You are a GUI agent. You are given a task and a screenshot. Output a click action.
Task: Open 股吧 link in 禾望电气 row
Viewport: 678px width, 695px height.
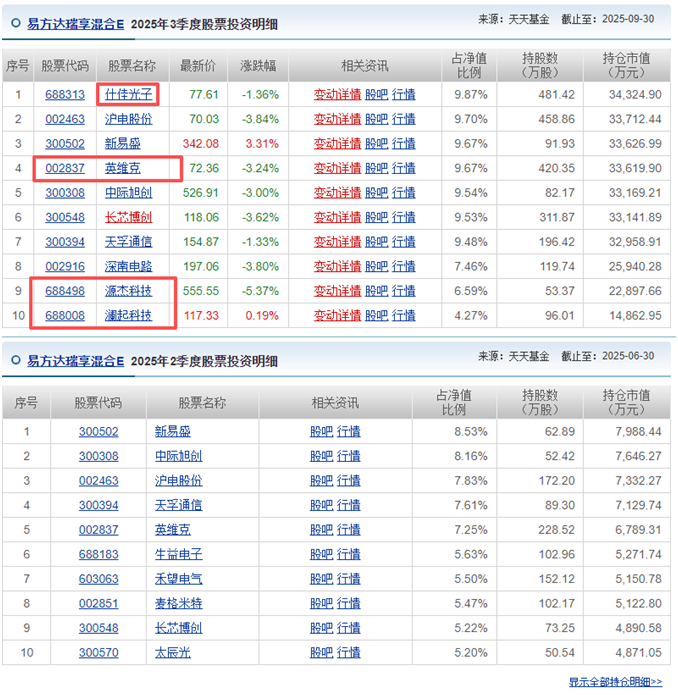pyautogui.click(x=321, y=579)
